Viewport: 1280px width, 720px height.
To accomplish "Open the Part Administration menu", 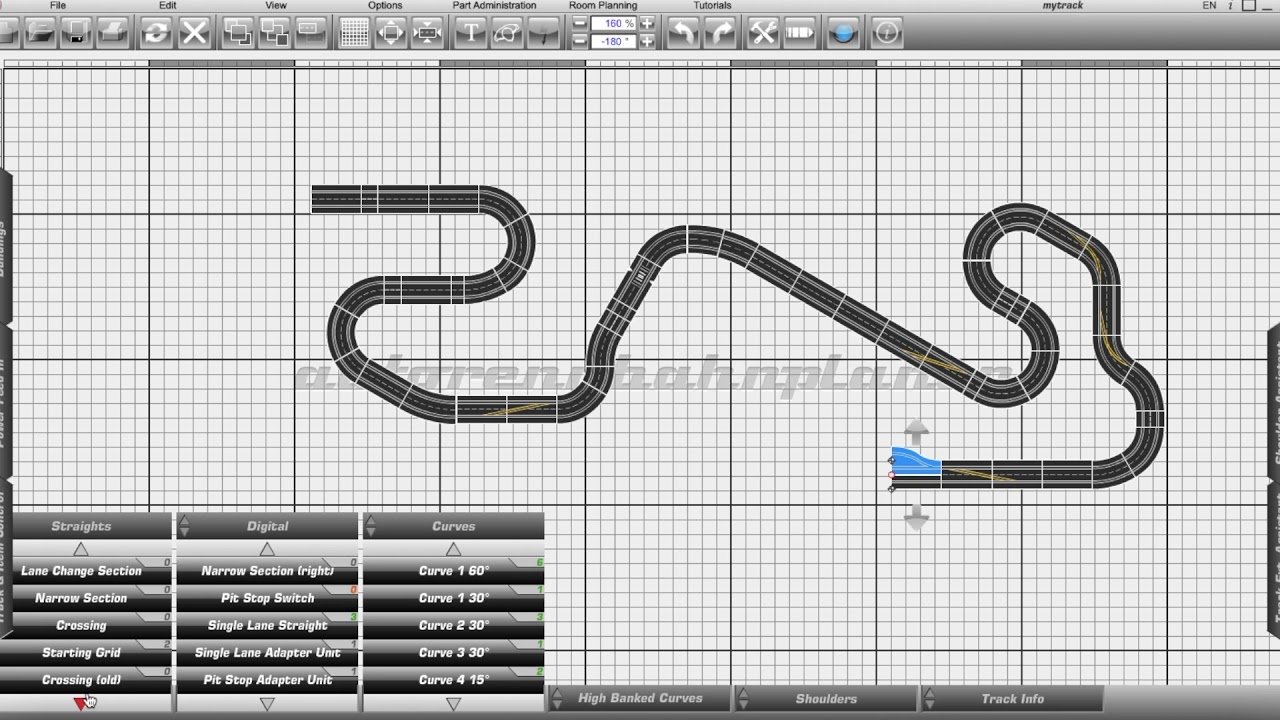I will [494, 6].
